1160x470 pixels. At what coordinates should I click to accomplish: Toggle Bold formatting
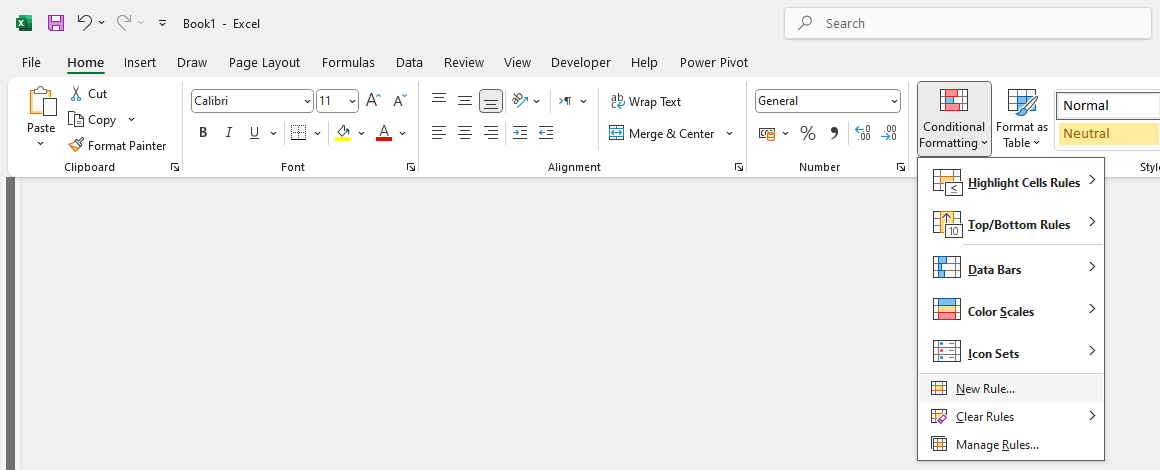click(x=203, y=133)
